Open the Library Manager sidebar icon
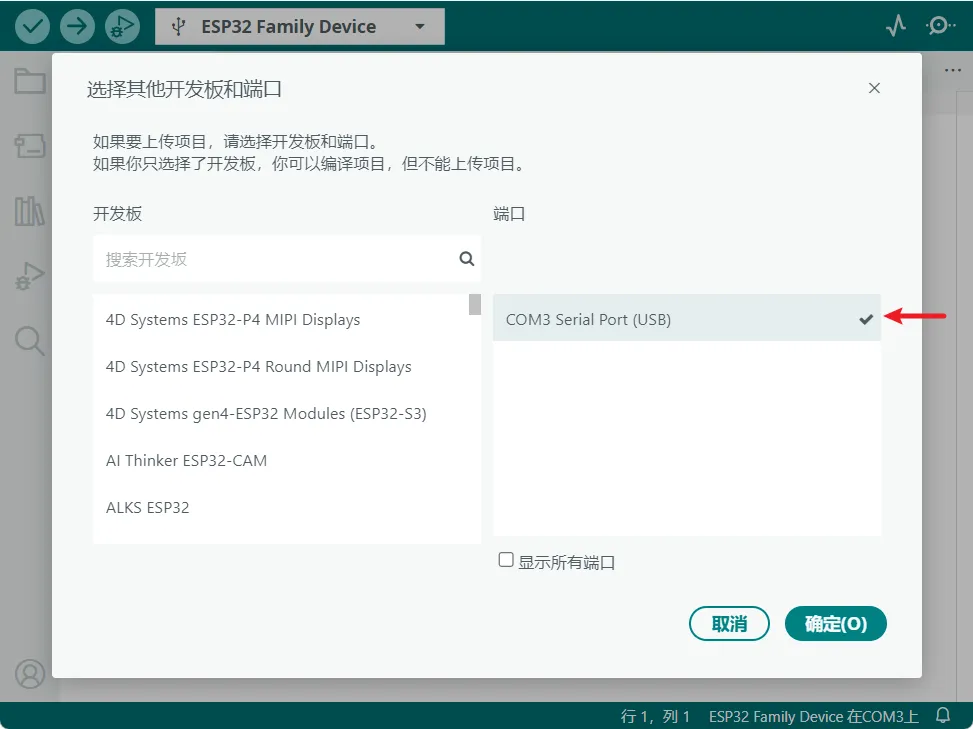This screenshot has width=973, height=729. tap(29, 211)
